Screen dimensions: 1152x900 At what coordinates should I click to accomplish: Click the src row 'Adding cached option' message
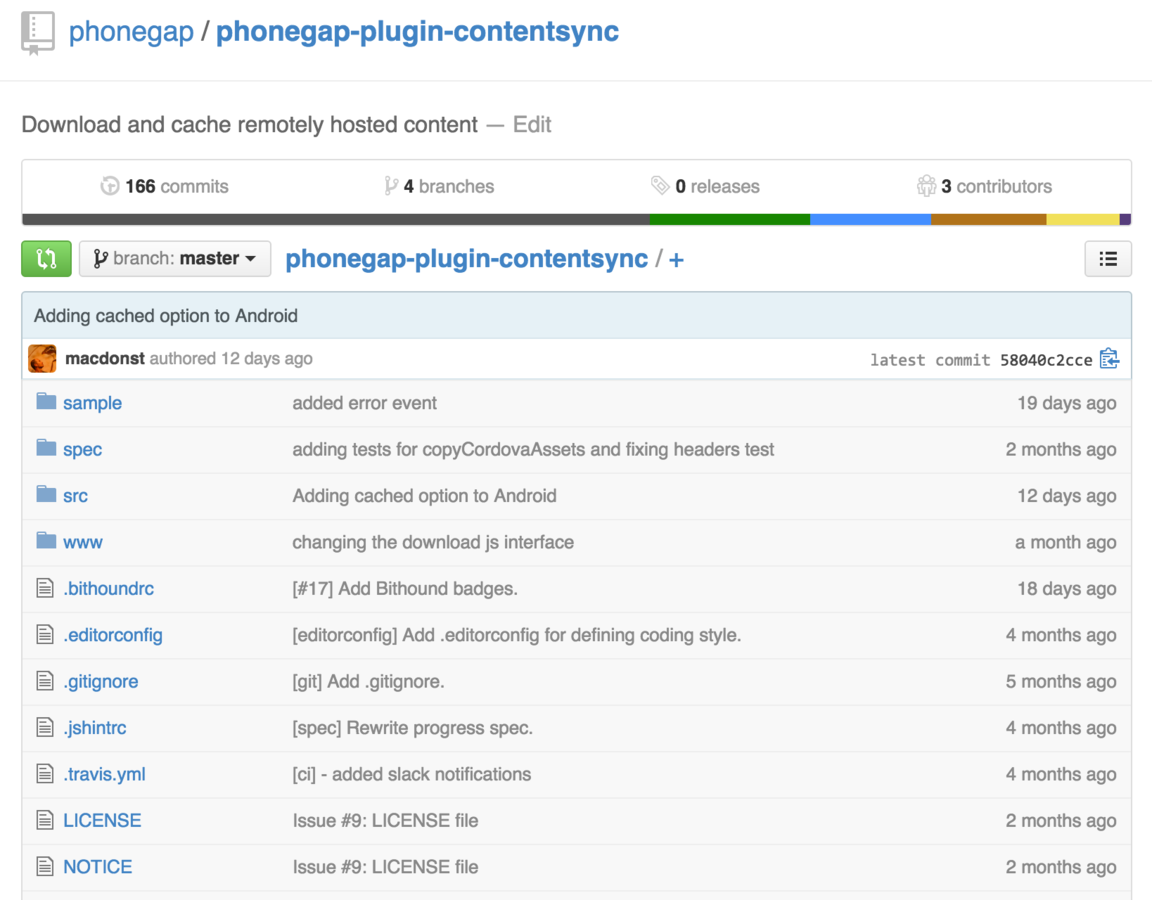(425, 495)
